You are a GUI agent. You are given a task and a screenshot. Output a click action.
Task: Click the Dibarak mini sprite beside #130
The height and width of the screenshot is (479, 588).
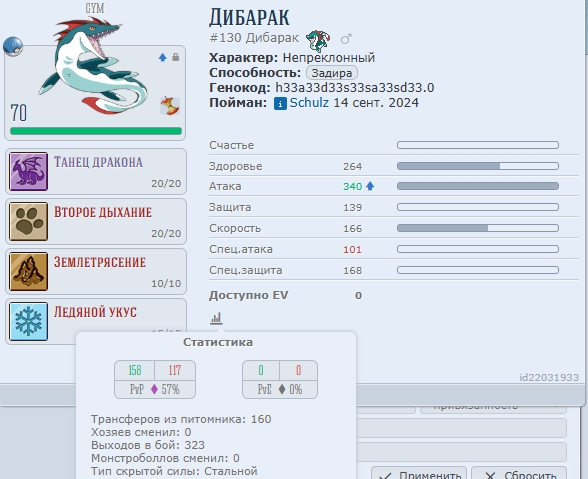[318, 41]
